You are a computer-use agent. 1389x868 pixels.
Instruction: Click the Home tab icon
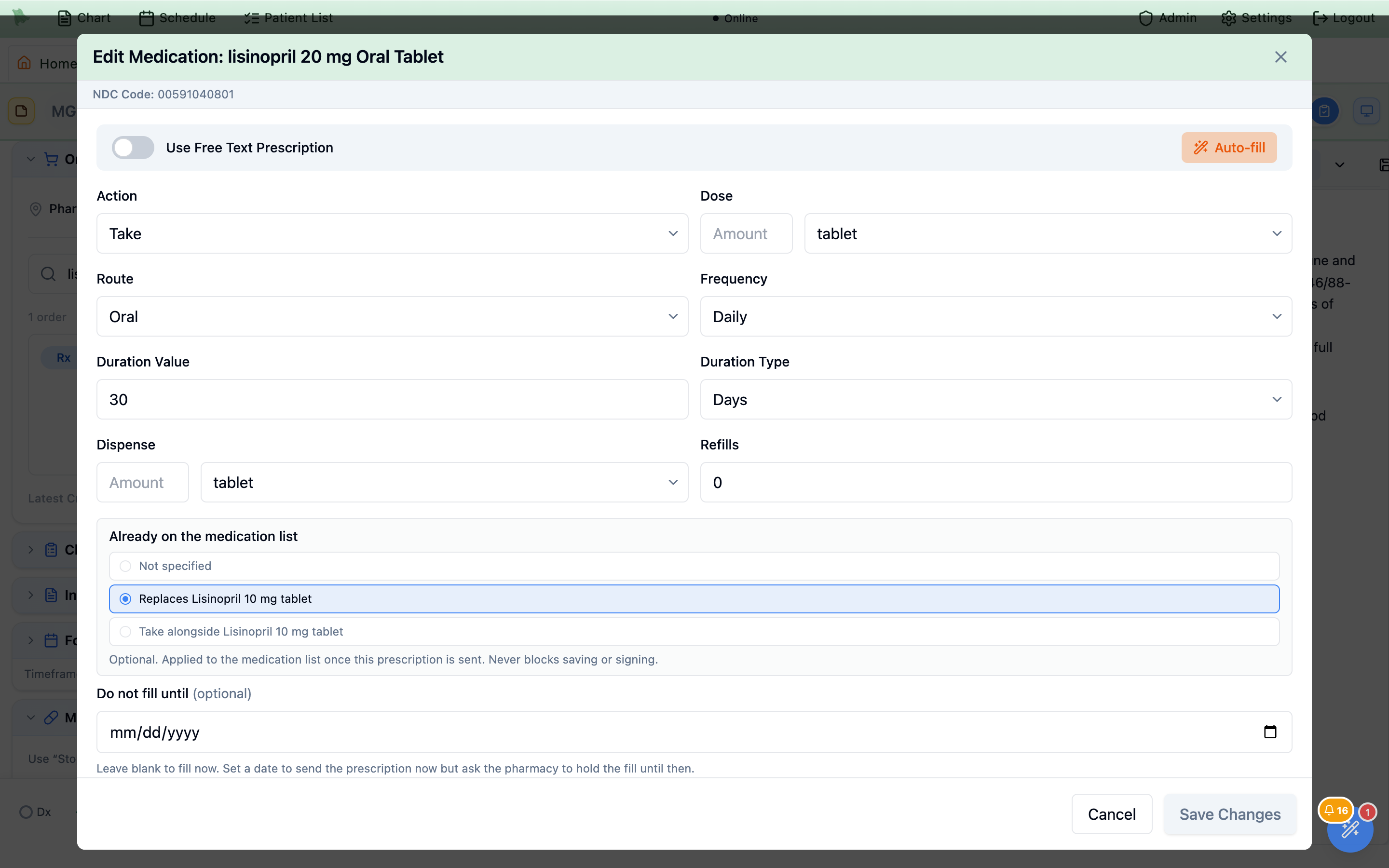[24, 63]
